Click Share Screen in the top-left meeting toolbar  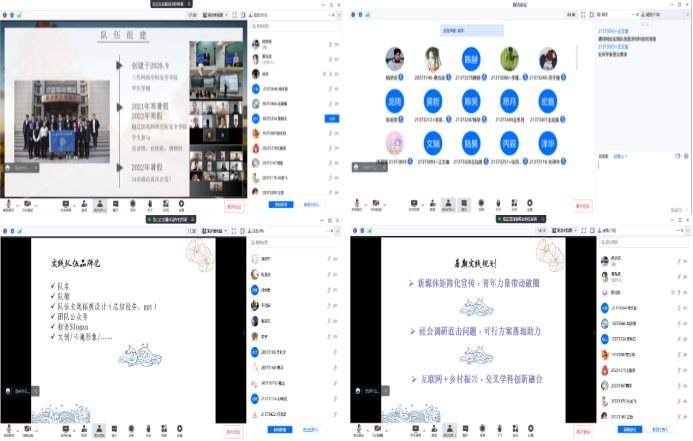[x=66, y=203]
